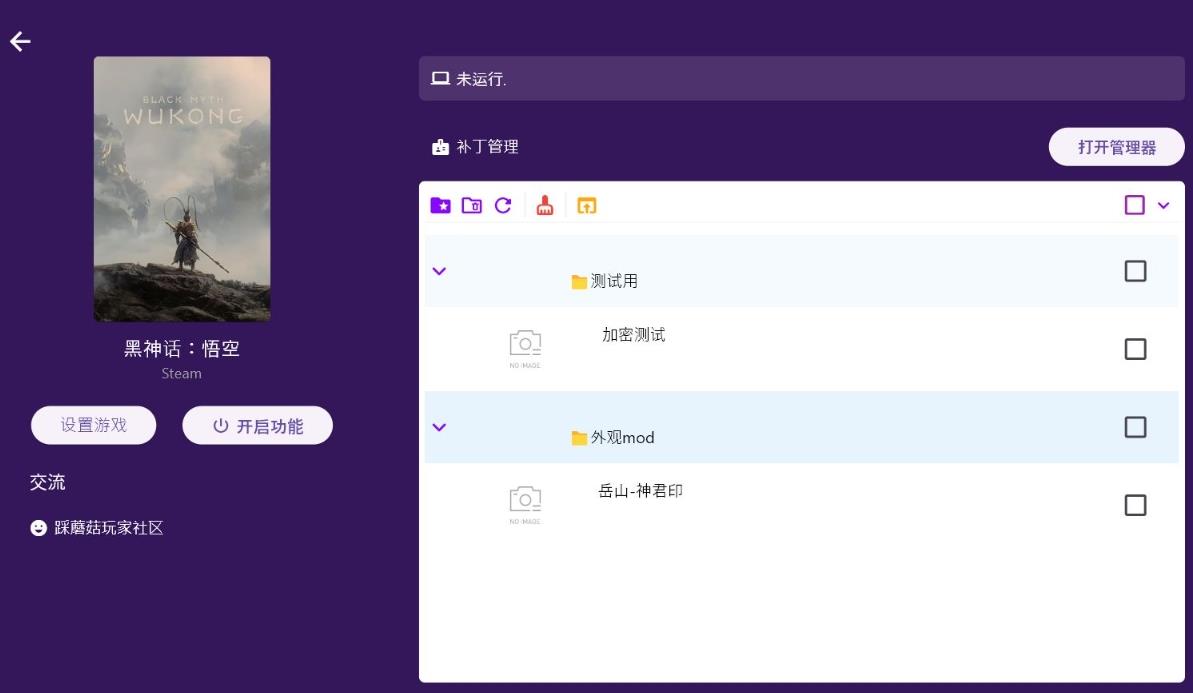Click the red broom cleanup icon

[545, 205]
